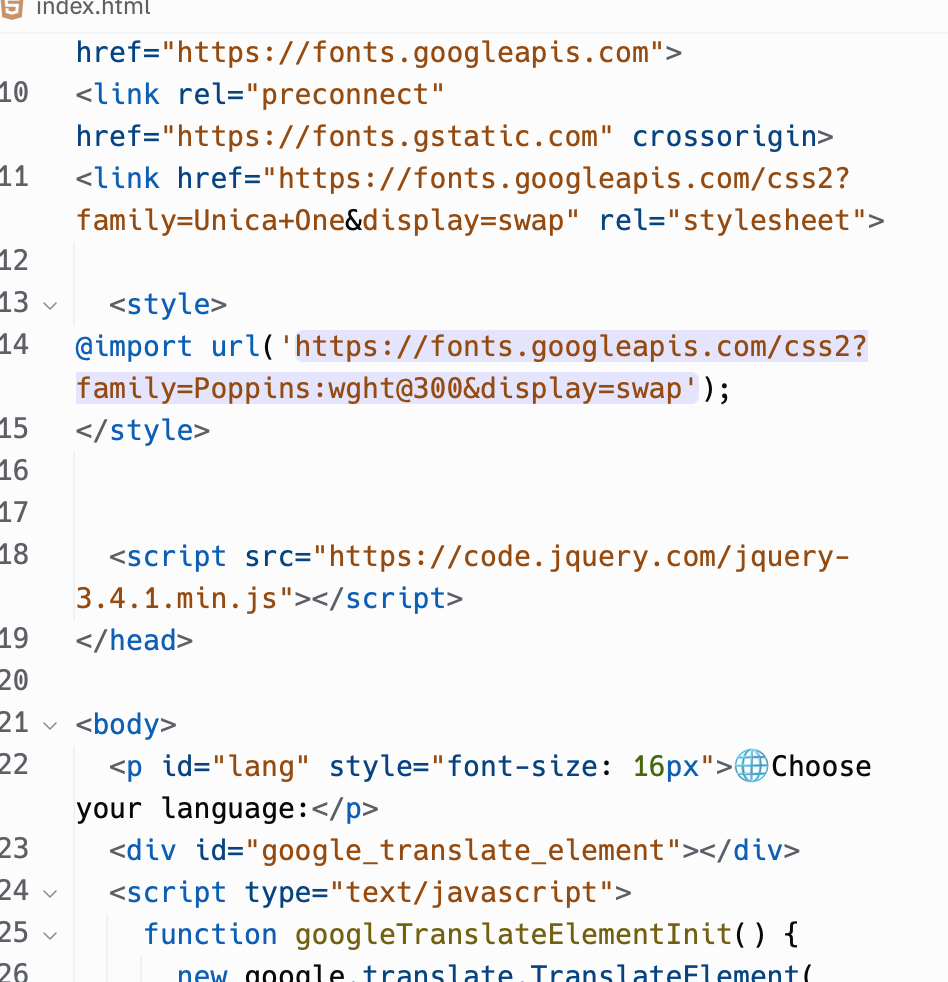Click the opening <body> tag

[x=126, y=725]
